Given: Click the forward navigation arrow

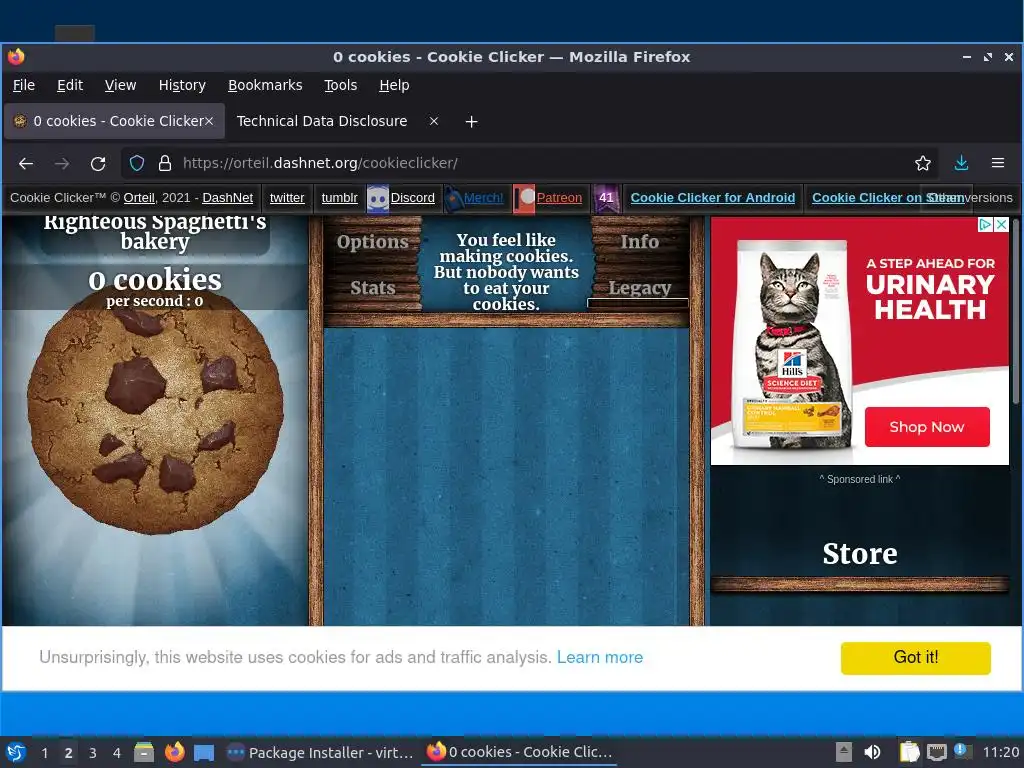Looking at the screenshot, I should pyautogui.click(x=62, y=163).
